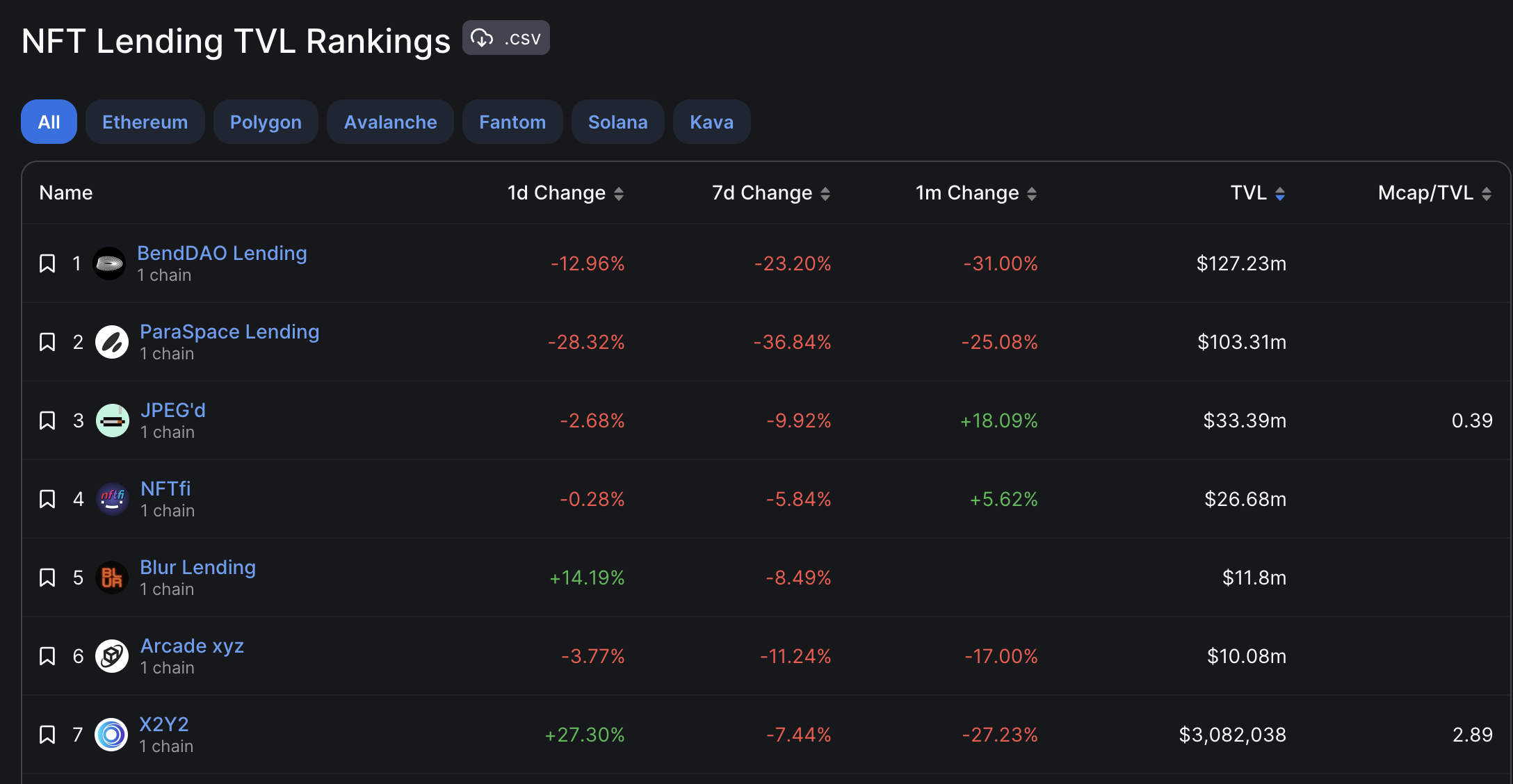Viewport: 1513px width, 784px height.
Task: Click BendDAO 1m change -31.00%
Action: coord(1001,263)
